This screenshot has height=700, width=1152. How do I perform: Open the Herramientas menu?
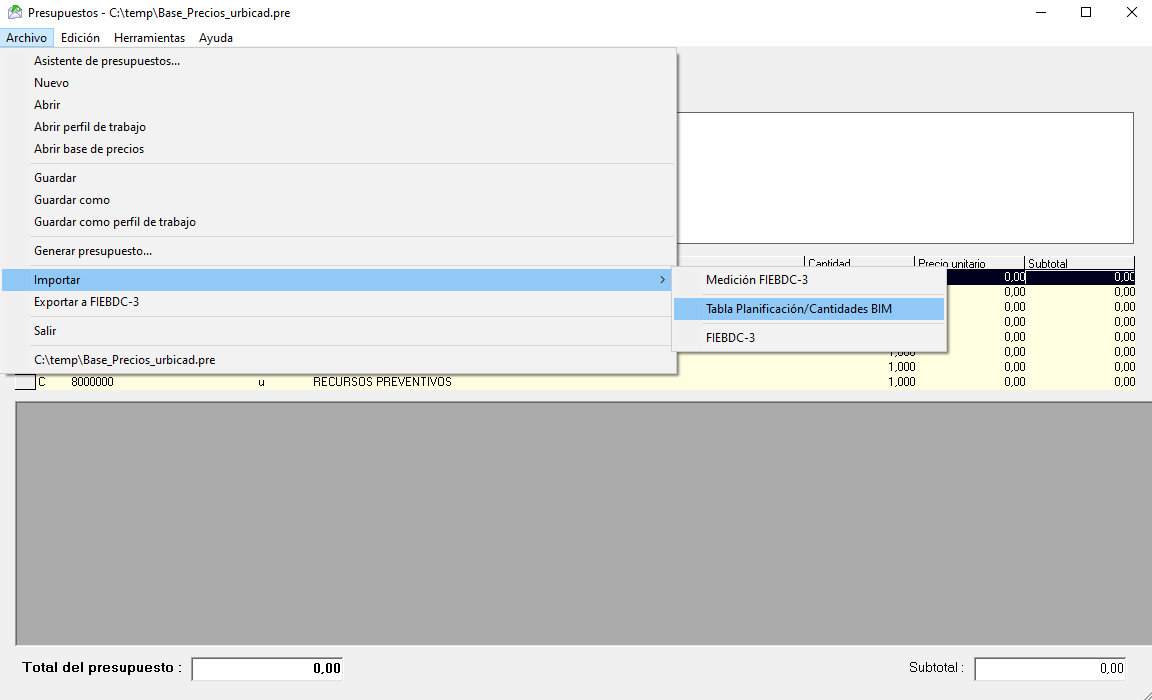coord(149,38)
